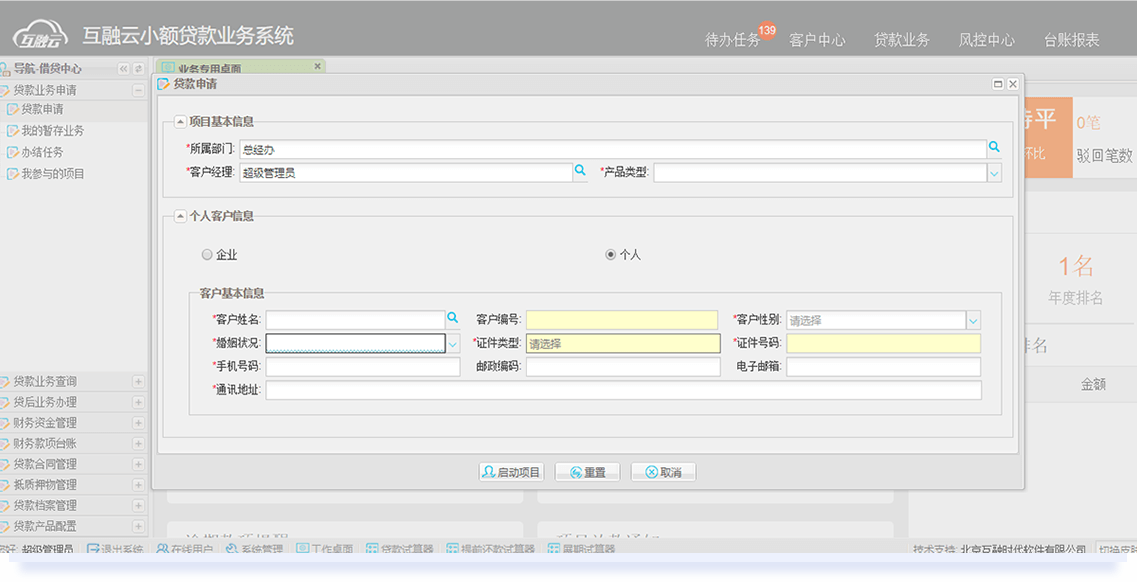Open the 客户性别 dropdown arrow
Viewport: 1137px width, 582px height.
973,320
